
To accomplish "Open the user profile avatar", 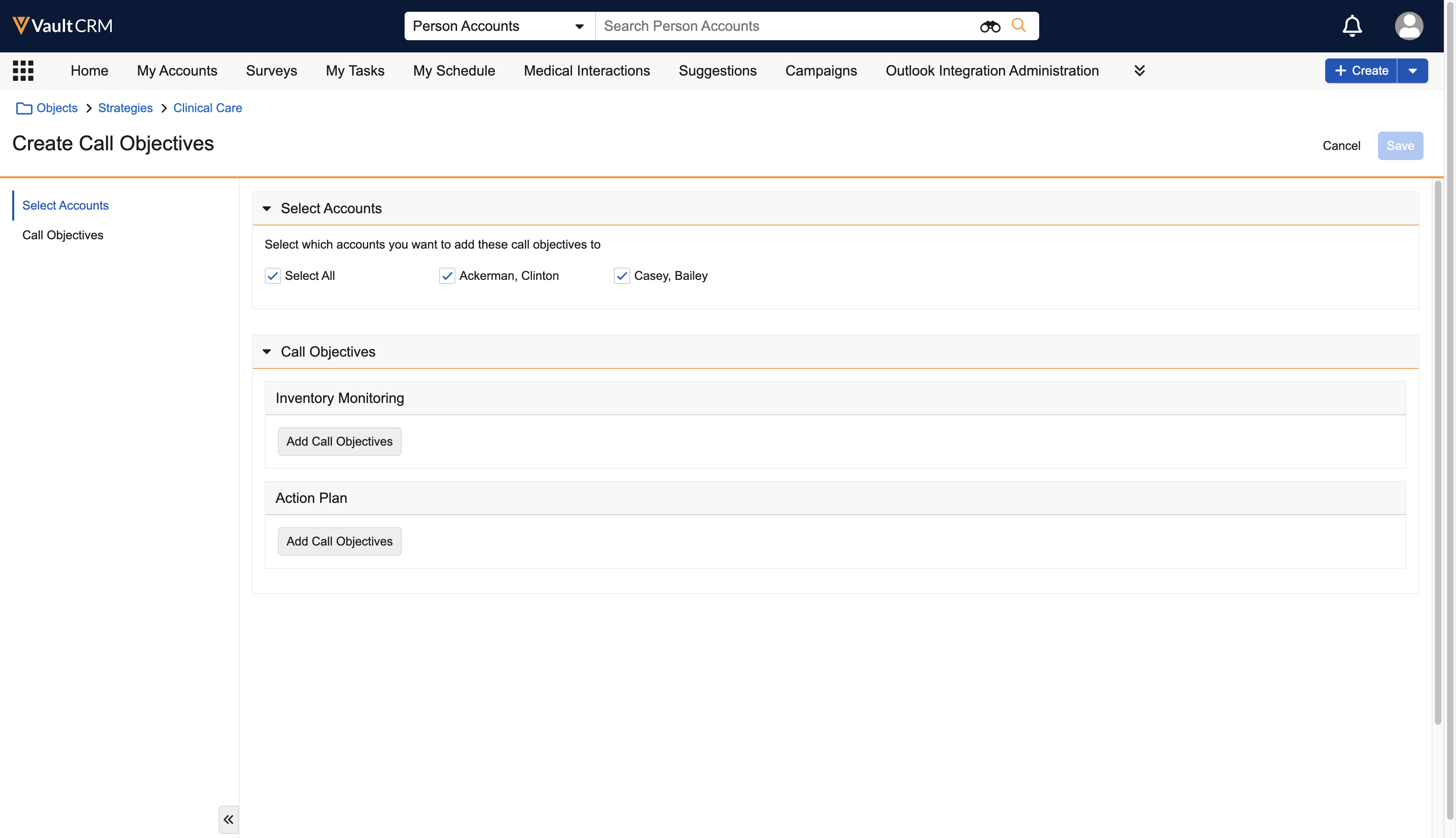I will (x=1408, y=26).
